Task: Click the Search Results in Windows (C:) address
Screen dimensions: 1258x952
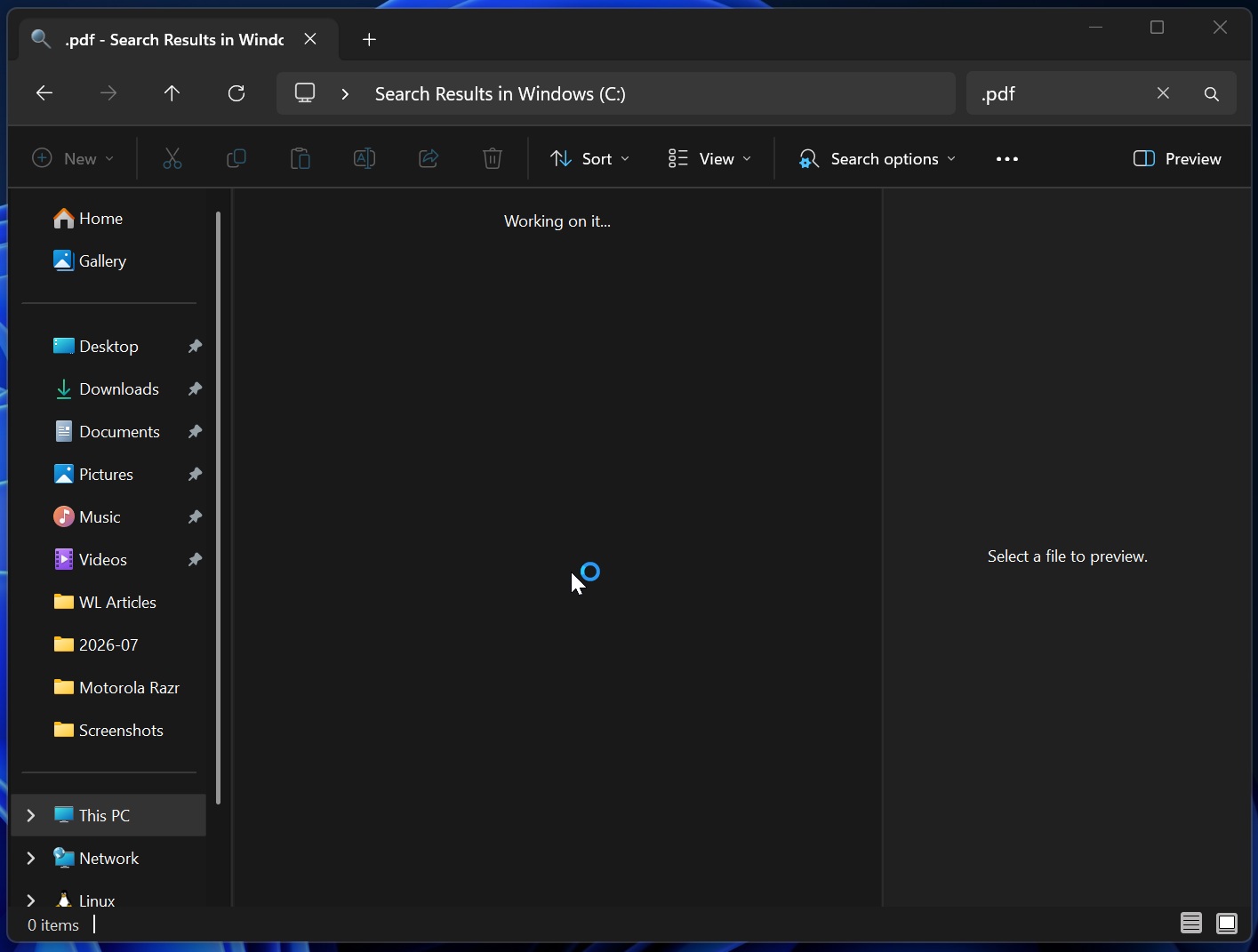Action: [501, 94]
